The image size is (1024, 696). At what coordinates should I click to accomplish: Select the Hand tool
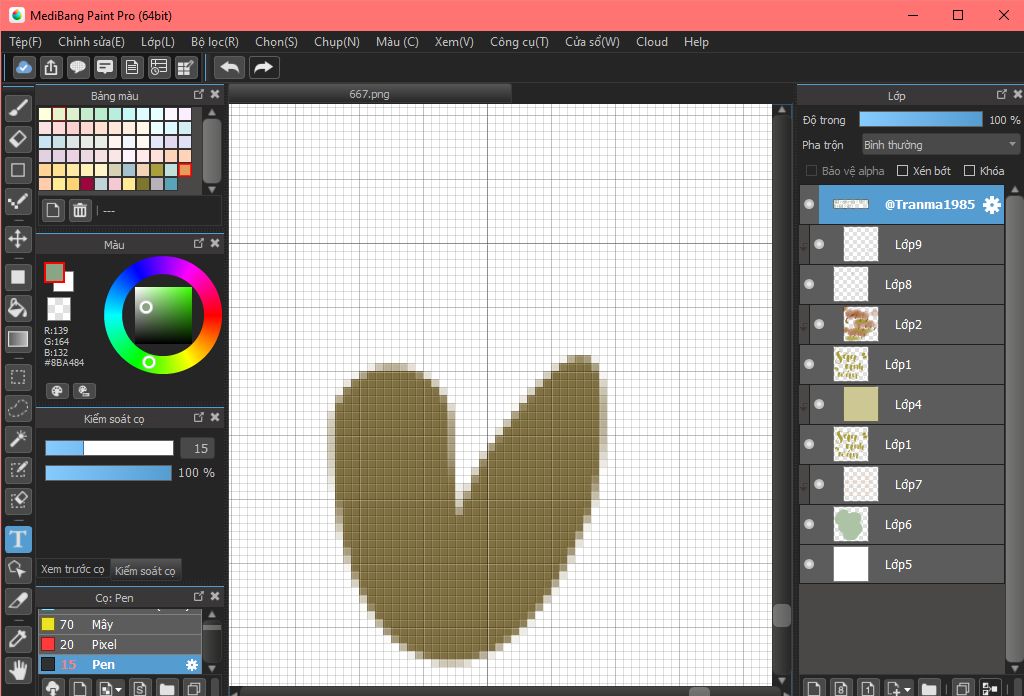[18, 670]
